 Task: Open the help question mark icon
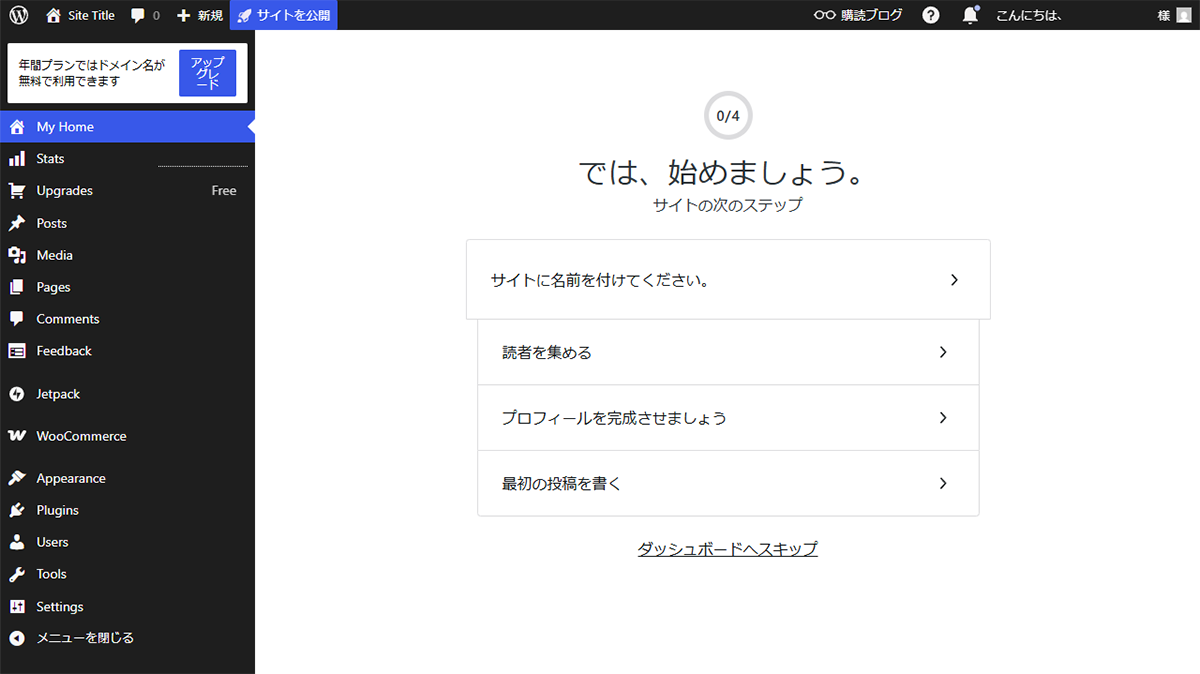(x=931, y=15)
